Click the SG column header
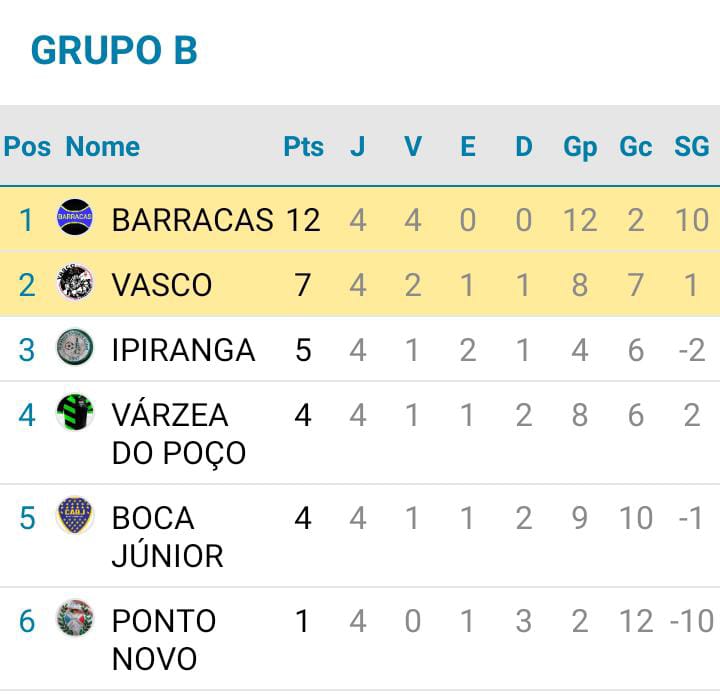Screen dimensions: 720x696 coord(692,146)
